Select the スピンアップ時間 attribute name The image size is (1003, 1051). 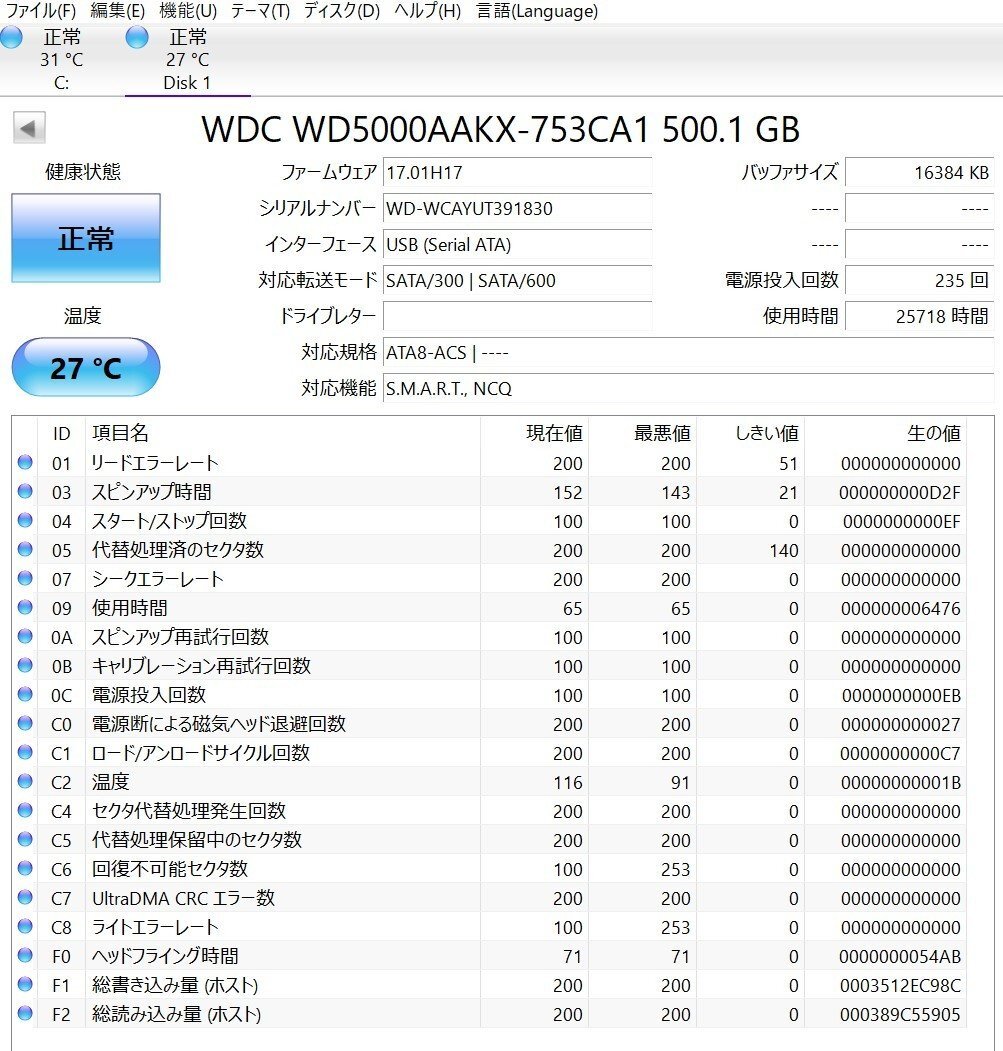[x=152, y=492]
